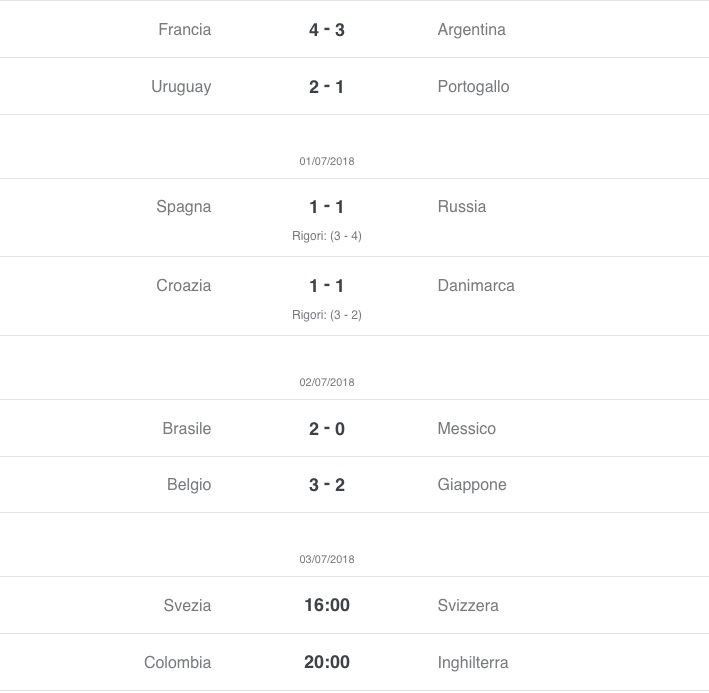Screen dimensions: 709x693
Task: View the Belgio-Giappone 3 - 2 match details
Action: [x=326, y=485]
